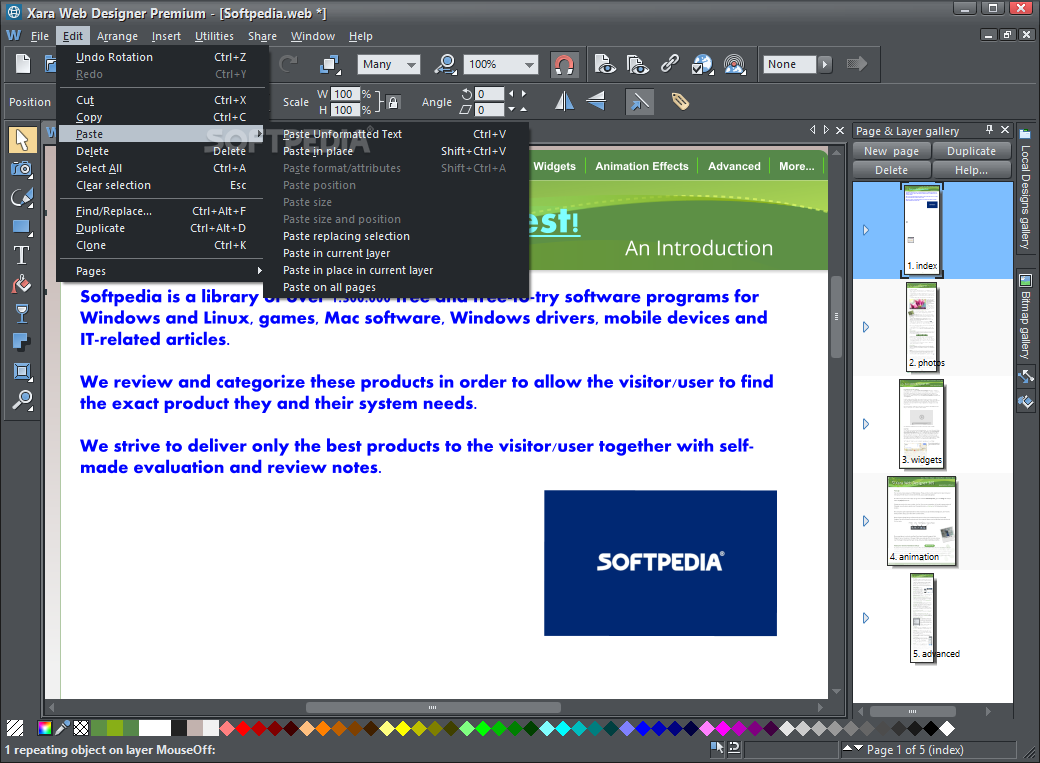Choose Undo Rotation from Edit menu
Viewport: 1040px width, 763px height.
click(x=161, y=57)
